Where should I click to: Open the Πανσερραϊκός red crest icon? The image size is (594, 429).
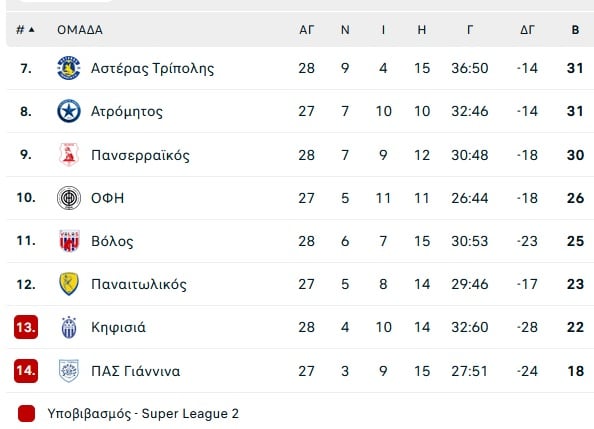pyautogui.click(x=69, y=155)
